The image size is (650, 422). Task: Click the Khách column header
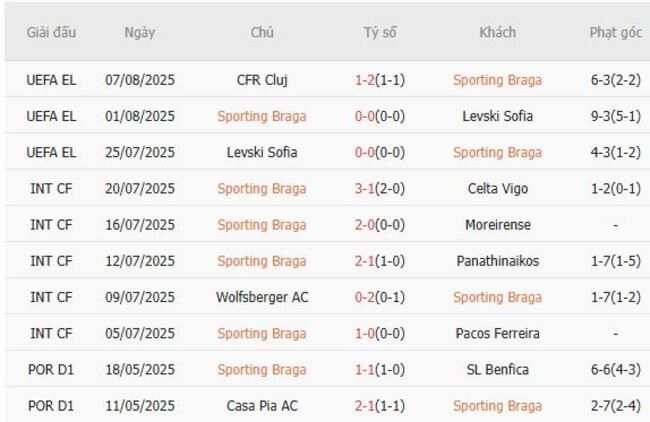pos(497,32)
